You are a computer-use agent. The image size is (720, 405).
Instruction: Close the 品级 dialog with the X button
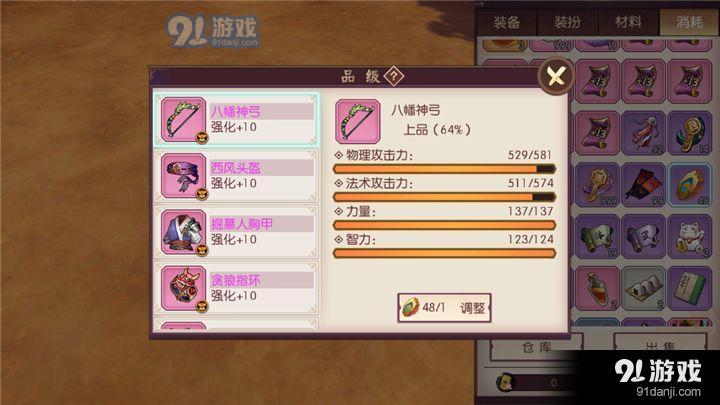point(556,76)
